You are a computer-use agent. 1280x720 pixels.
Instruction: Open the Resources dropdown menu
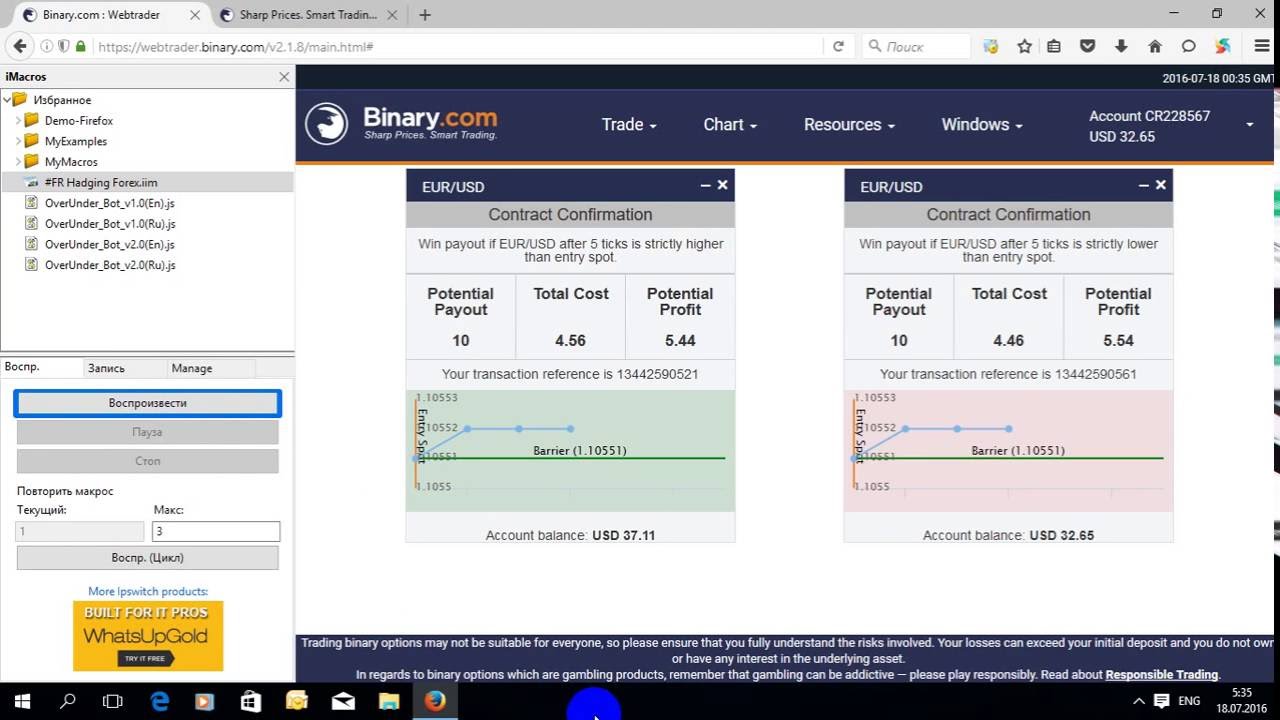(849, 124)
